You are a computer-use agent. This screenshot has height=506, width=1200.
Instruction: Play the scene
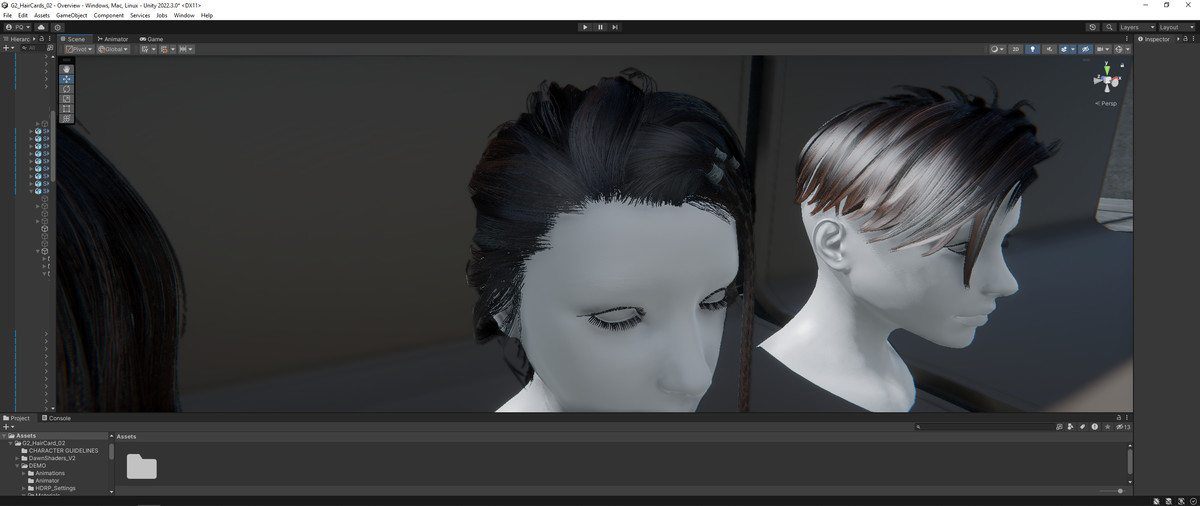(585, 27)
